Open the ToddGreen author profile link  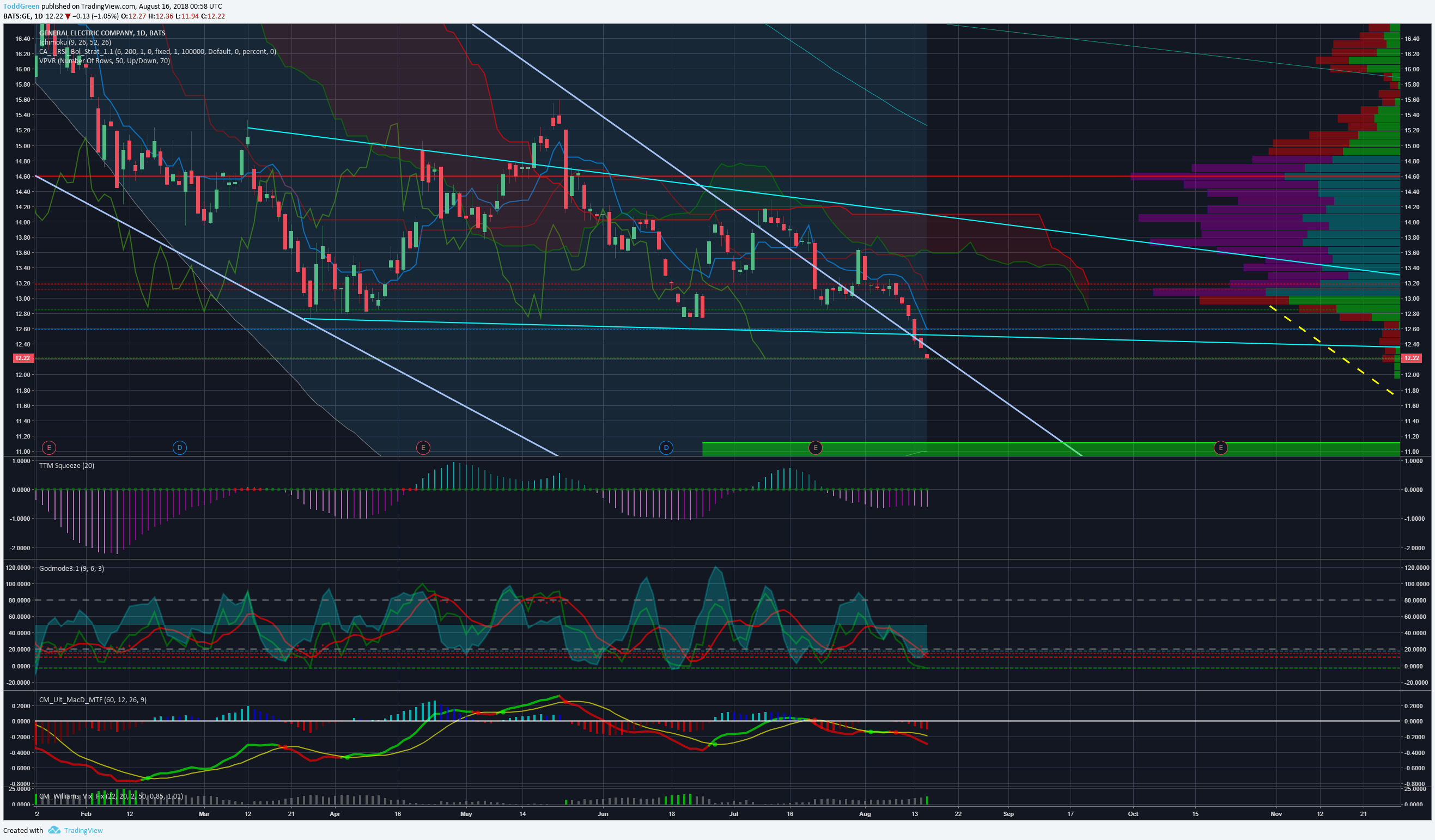(x=21, y=6)
